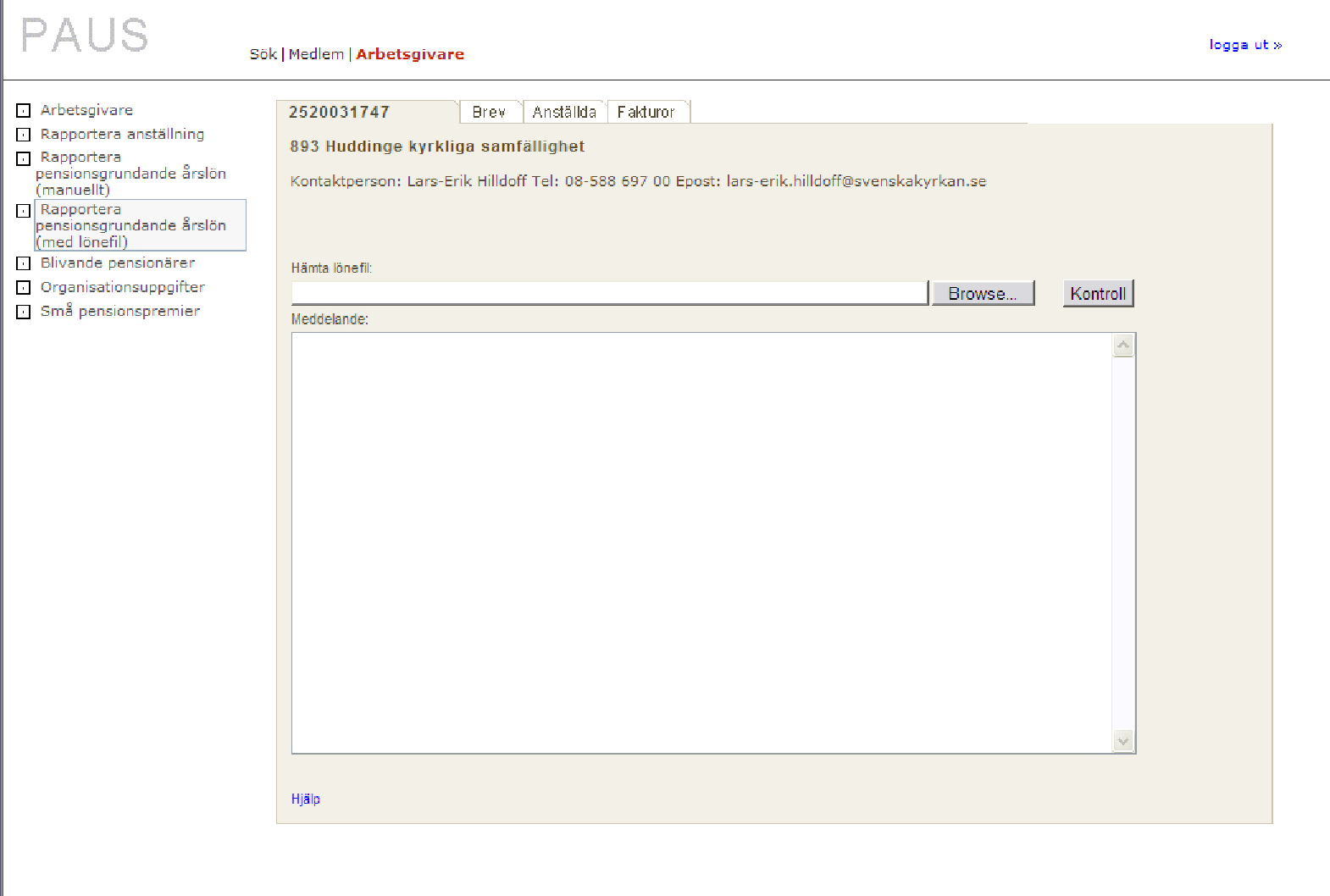The image size is (1330, 896).
Task: Open Organisationsuppgifter page
Action: (123, 287)
